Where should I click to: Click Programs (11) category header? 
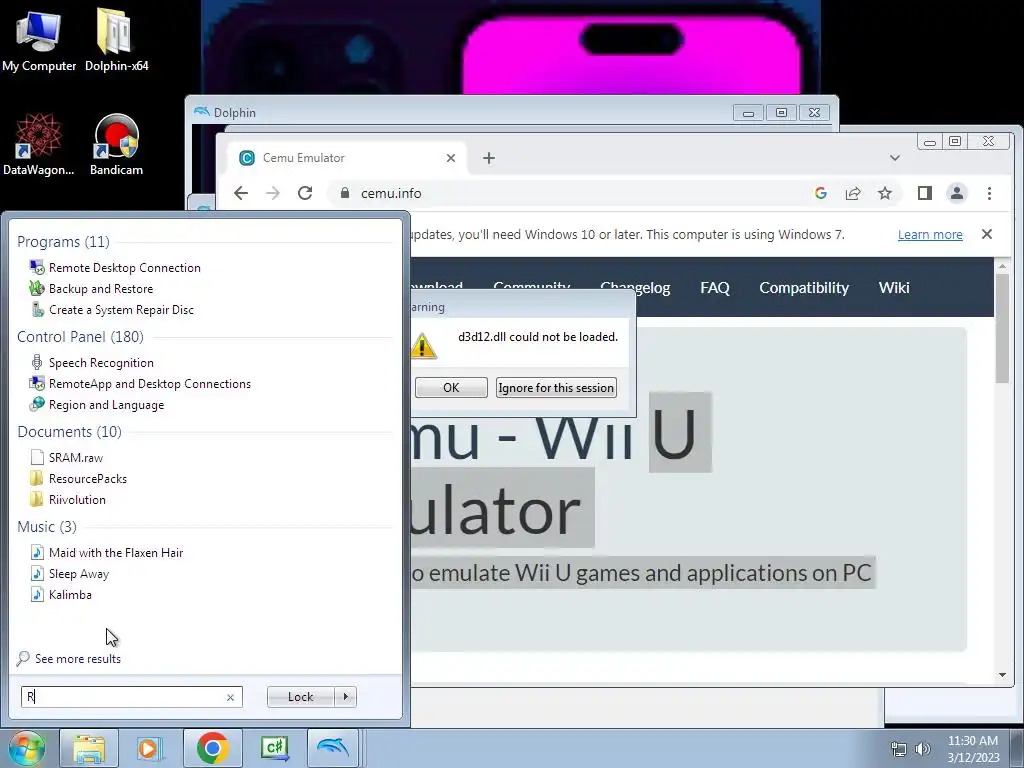coord(63,242)
